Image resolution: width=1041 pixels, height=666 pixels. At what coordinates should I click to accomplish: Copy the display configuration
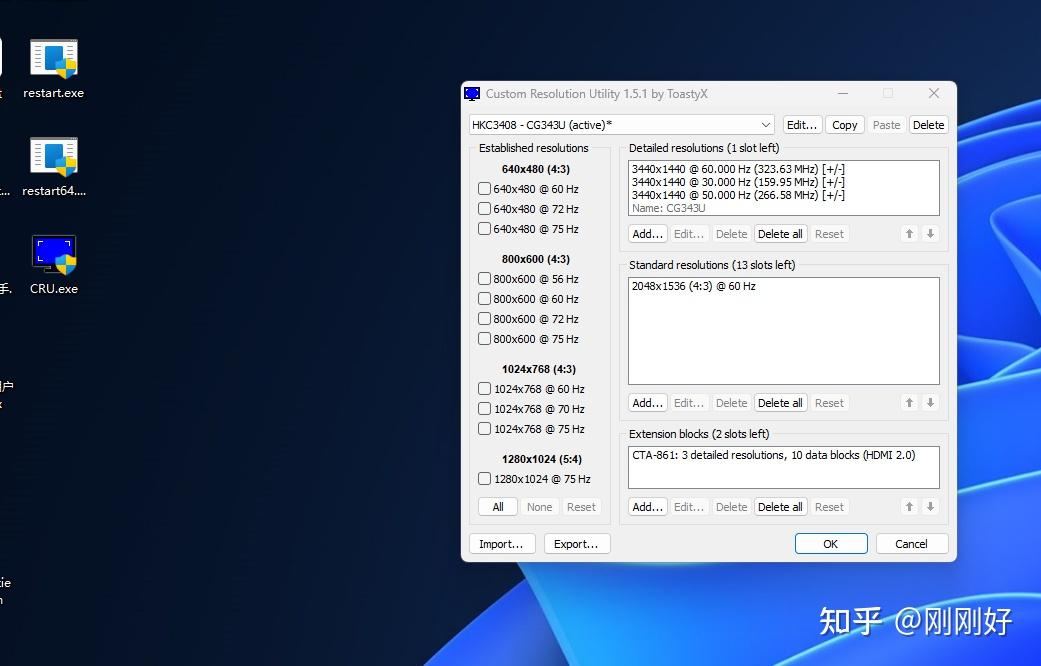click(x=844, y=125)
